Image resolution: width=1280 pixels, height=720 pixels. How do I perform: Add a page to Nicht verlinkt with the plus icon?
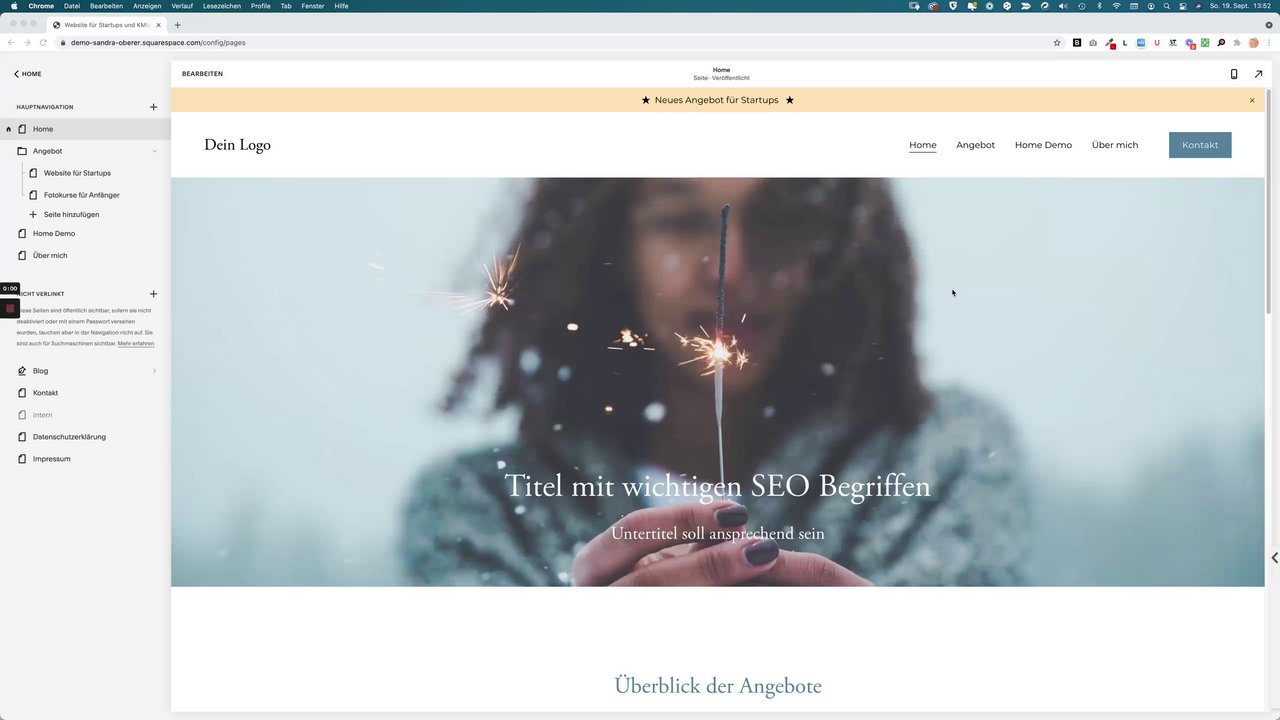pos(153,294)
